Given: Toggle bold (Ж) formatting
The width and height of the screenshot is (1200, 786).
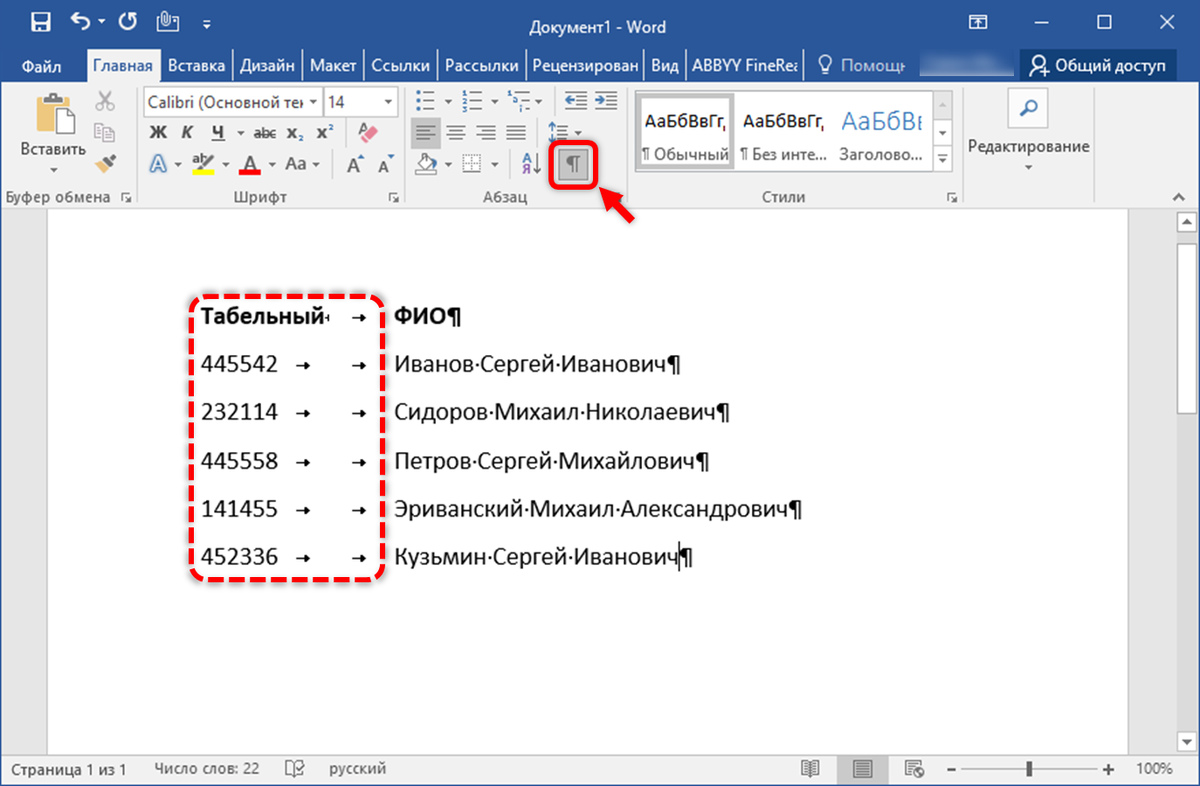Looking at the screenshot, I should point(158,133).
